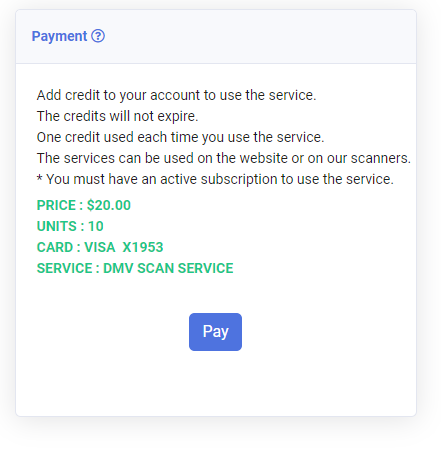
Task: Click the blue Pay button
Action: pos(215,332)
